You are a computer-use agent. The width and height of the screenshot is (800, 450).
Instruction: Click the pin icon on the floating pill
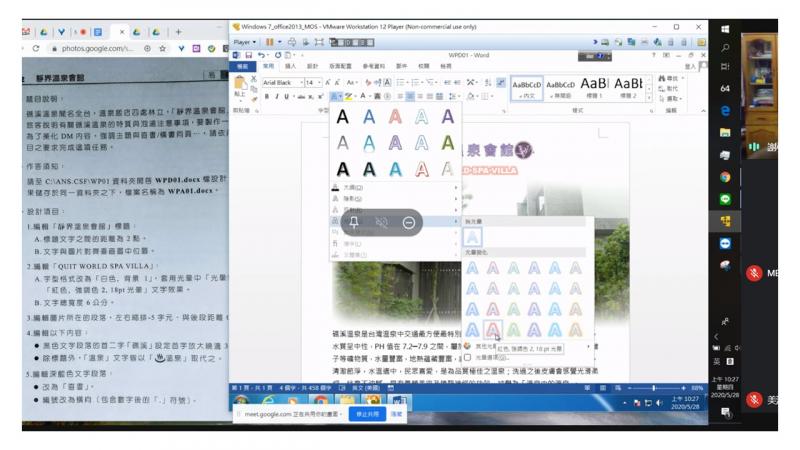(354, 222)
